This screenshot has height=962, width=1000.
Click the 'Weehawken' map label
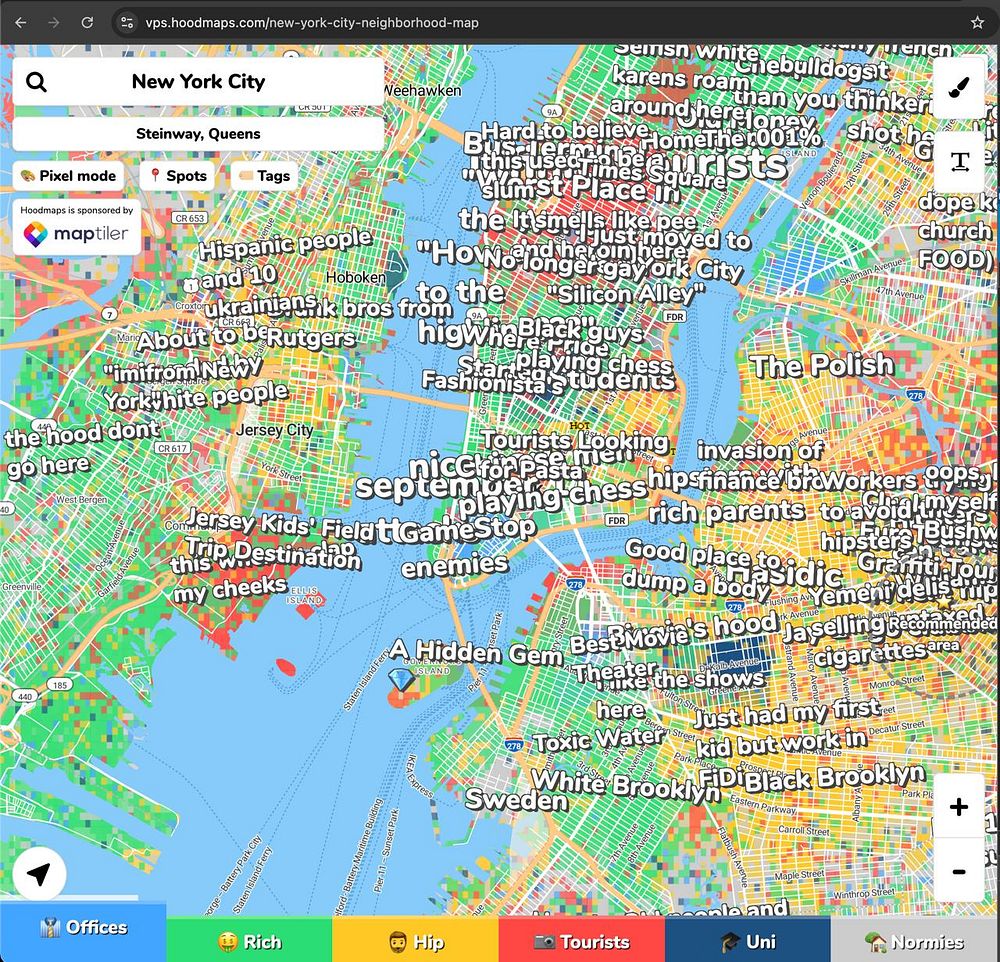[x=422, y=90]
